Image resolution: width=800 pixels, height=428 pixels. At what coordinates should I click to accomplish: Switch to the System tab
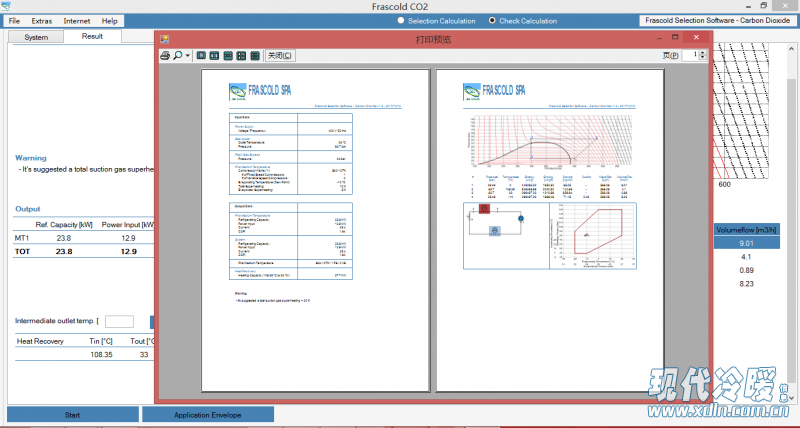point(36,37)
